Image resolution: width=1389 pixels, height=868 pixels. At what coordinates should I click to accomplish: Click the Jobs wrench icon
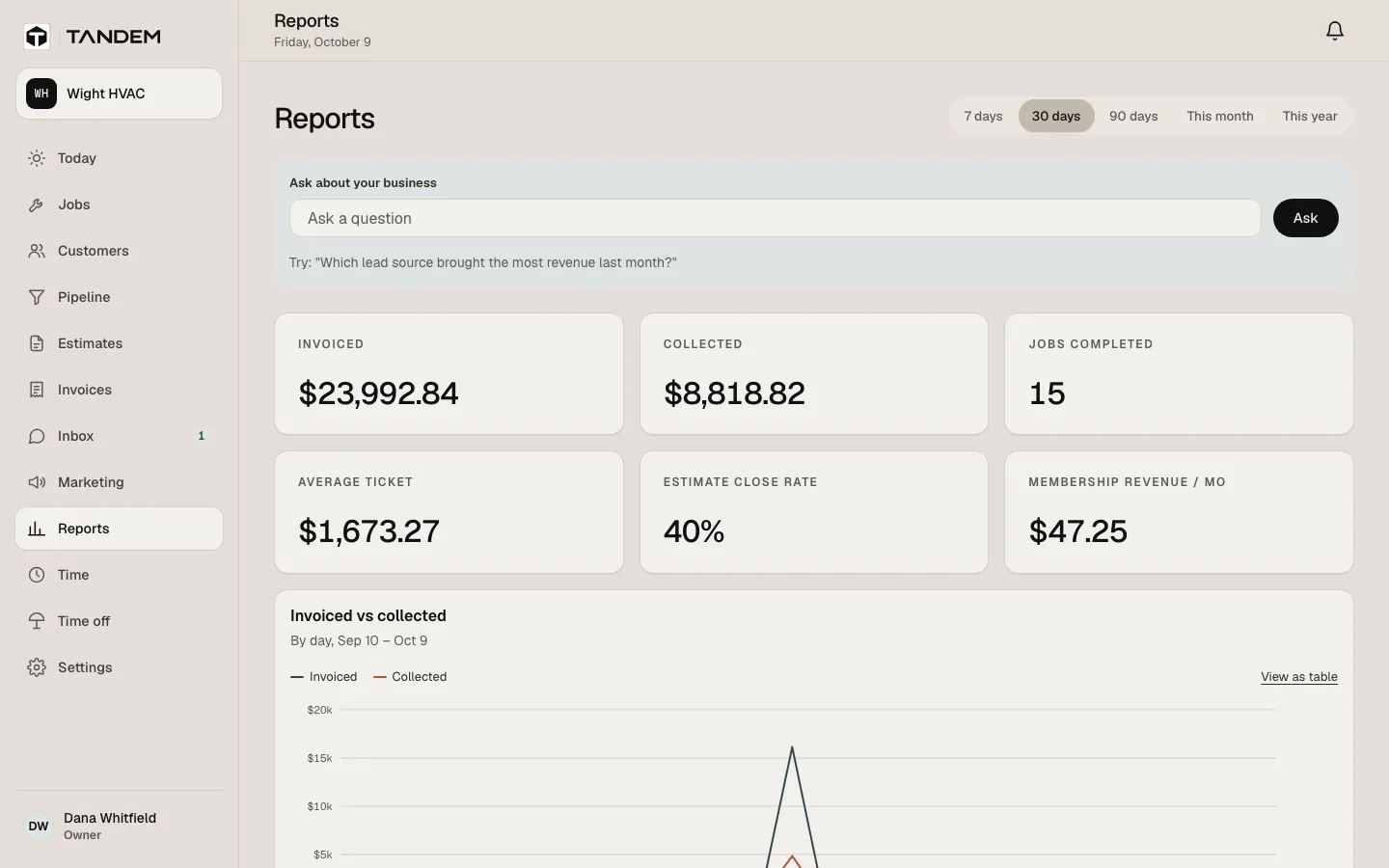click(37, 204)
